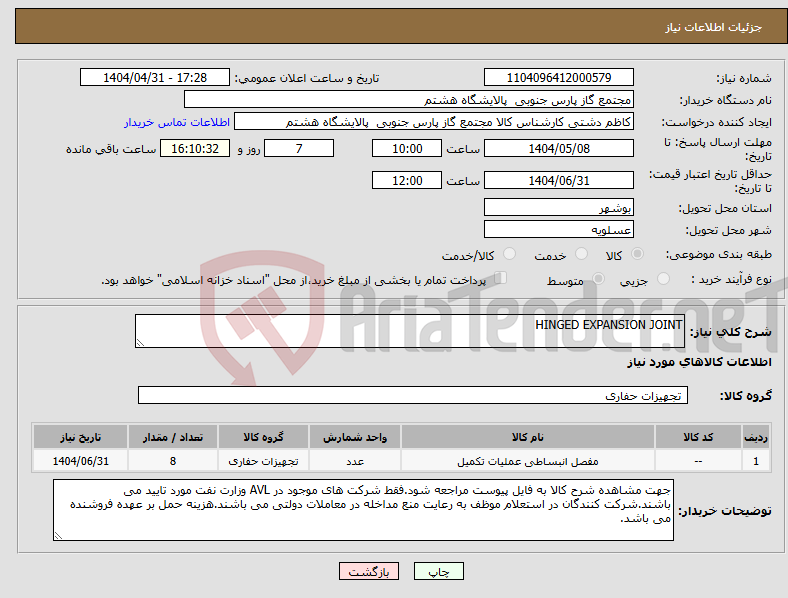788x598 pixels.
Task: Click the response deadline time 10:00
Action: (407, 148)
